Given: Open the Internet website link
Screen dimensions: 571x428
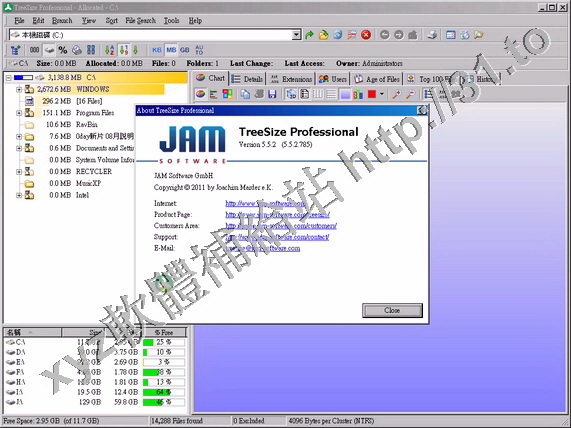Looking at the screenshot, I should pyautogui.click(x=265, y=203).
